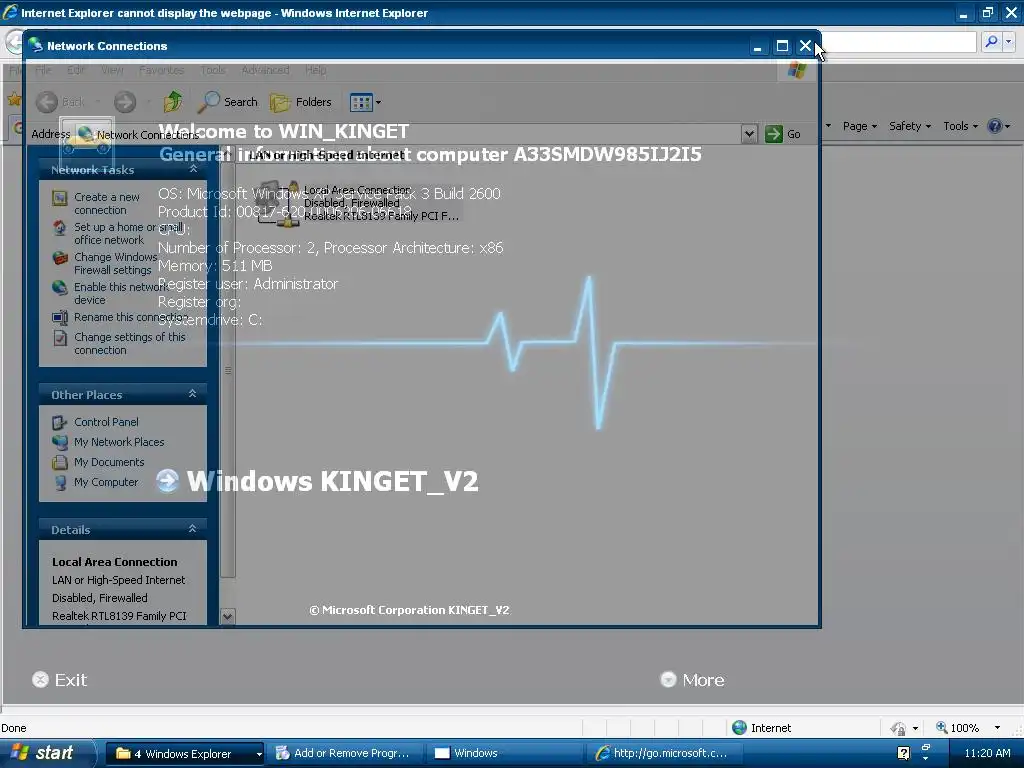Image resolution: width=1024 pixels, height=768 pixels.
Task: Click the Start button
Action: (x=47, y=753)
